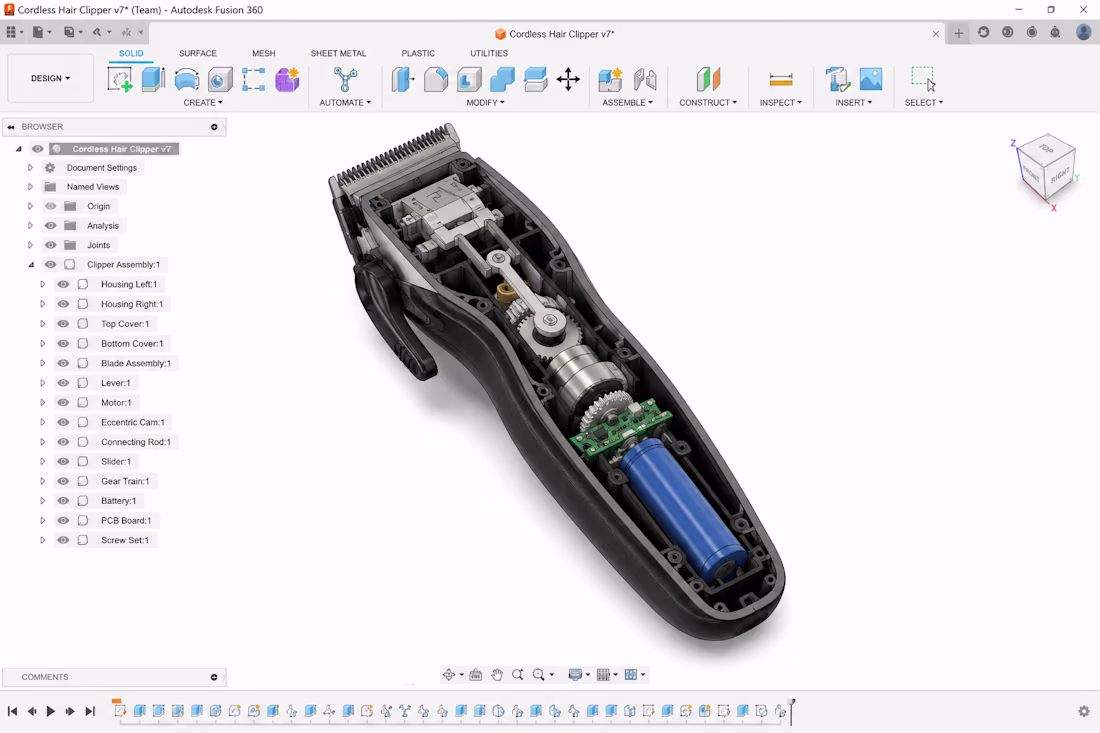Open the SELECT menu
Viewport: 1100px width, 733px height.
click(923, 102)
